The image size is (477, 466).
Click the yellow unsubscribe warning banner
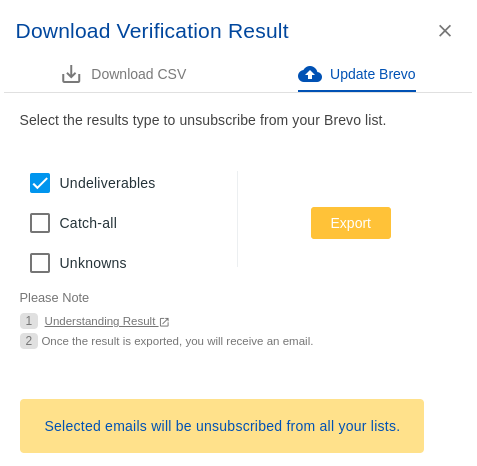pyautogui.click(x=222, y=426)
